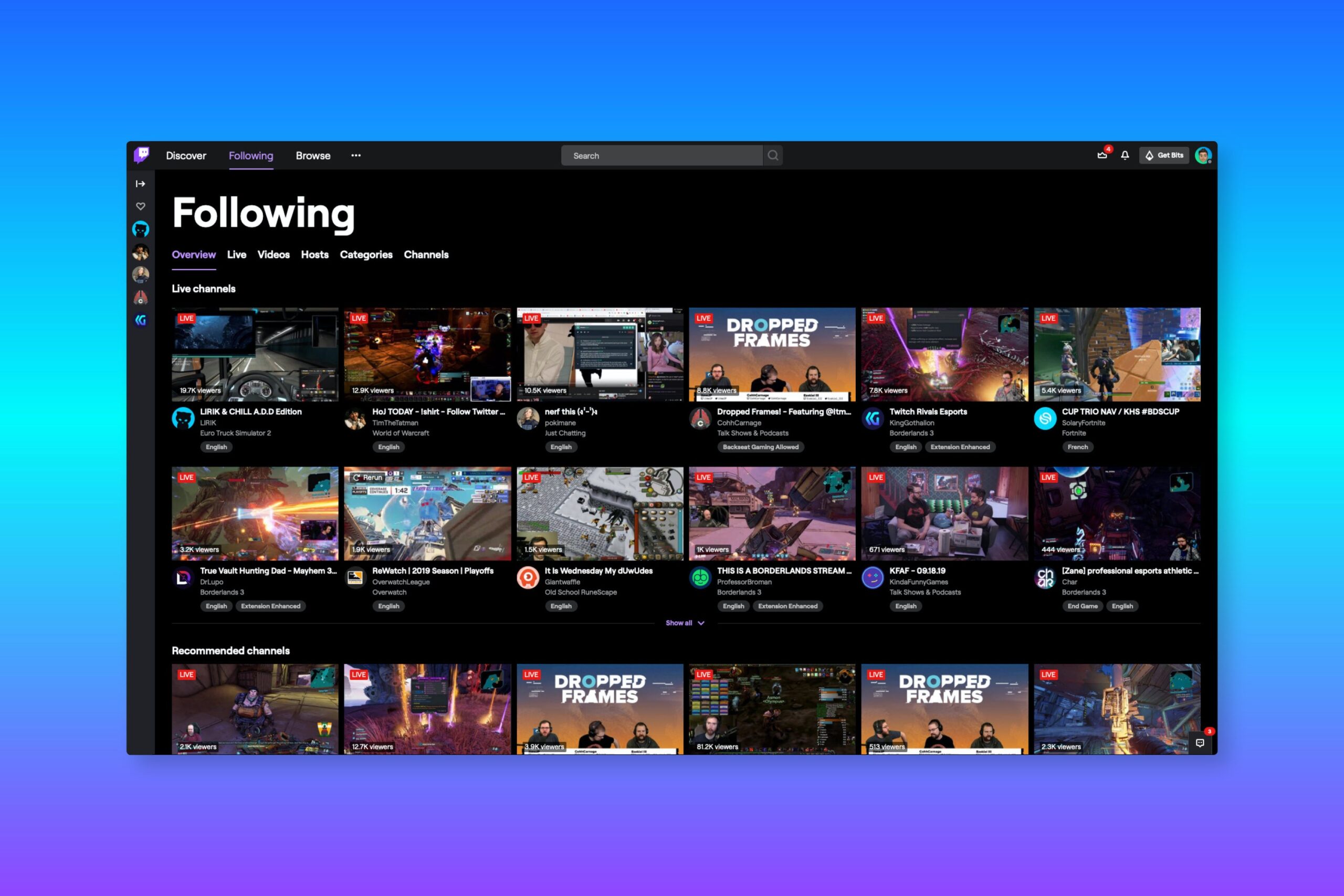The image size is (1344, 896).
Task: Click the search magnifier button
Action: (773, 155)
